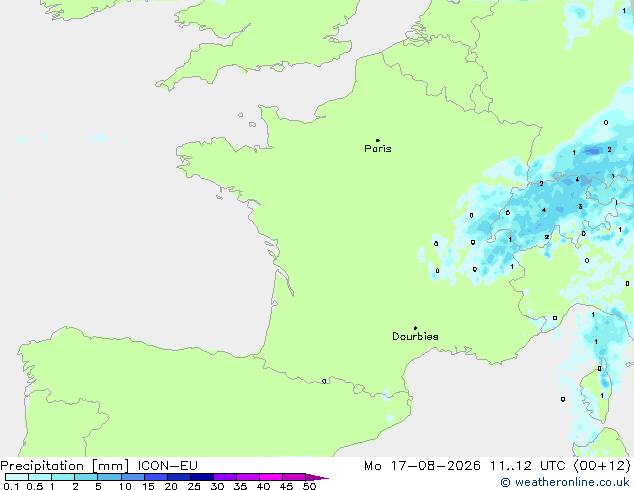This screenshot has height=490, width=634.
Task: Select the 0.1–0.5 mm legend swatch
Action: pos(17,477)
